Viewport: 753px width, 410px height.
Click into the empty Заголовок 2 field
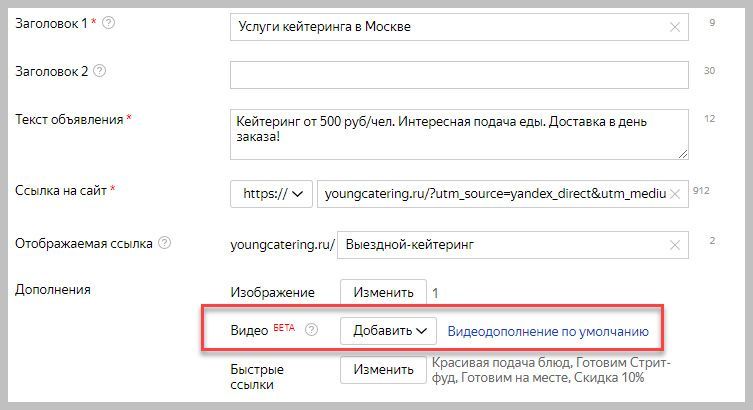(458, 75)
